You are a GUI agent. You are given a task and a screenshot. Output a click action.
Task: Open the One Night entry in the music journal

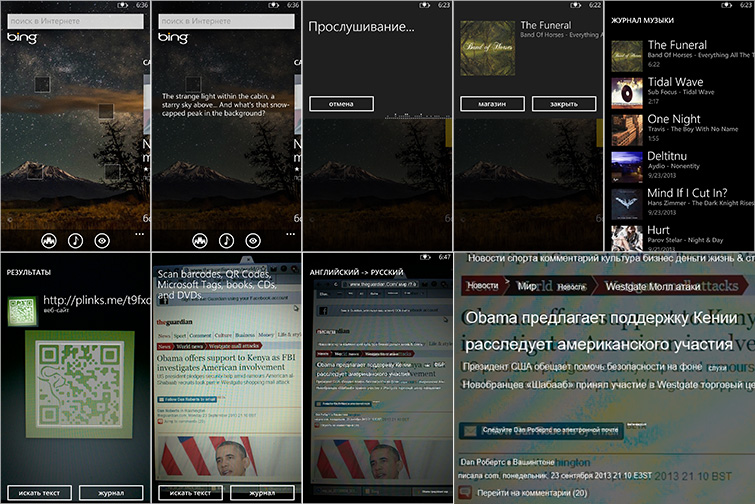click(x=682, y=130)
